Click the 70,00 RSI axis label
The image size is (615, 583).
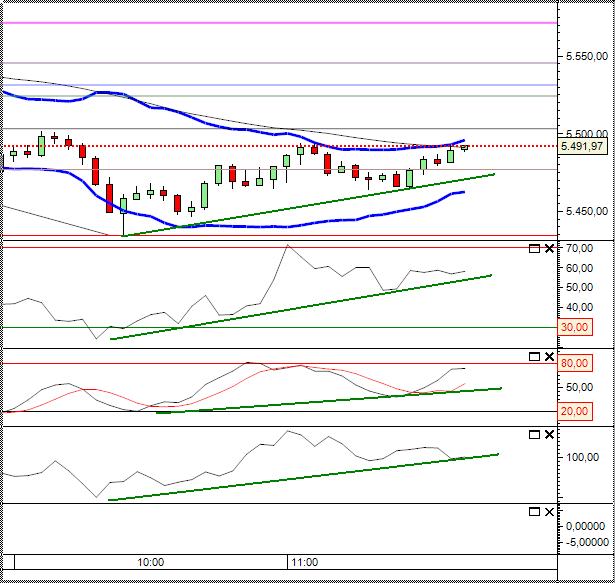(x=579, y=248)
